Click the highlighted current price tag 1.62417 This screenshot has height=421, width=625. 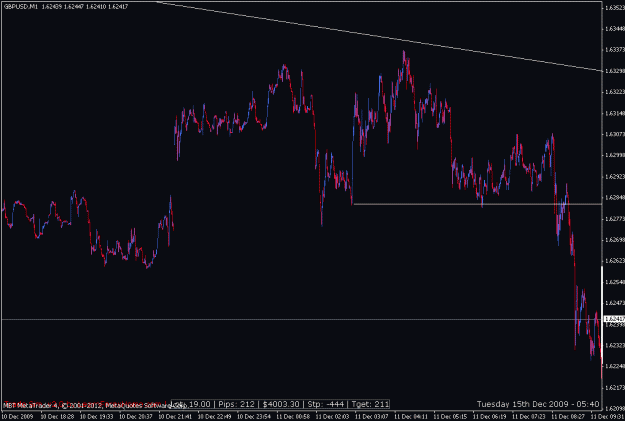[614, 319]
